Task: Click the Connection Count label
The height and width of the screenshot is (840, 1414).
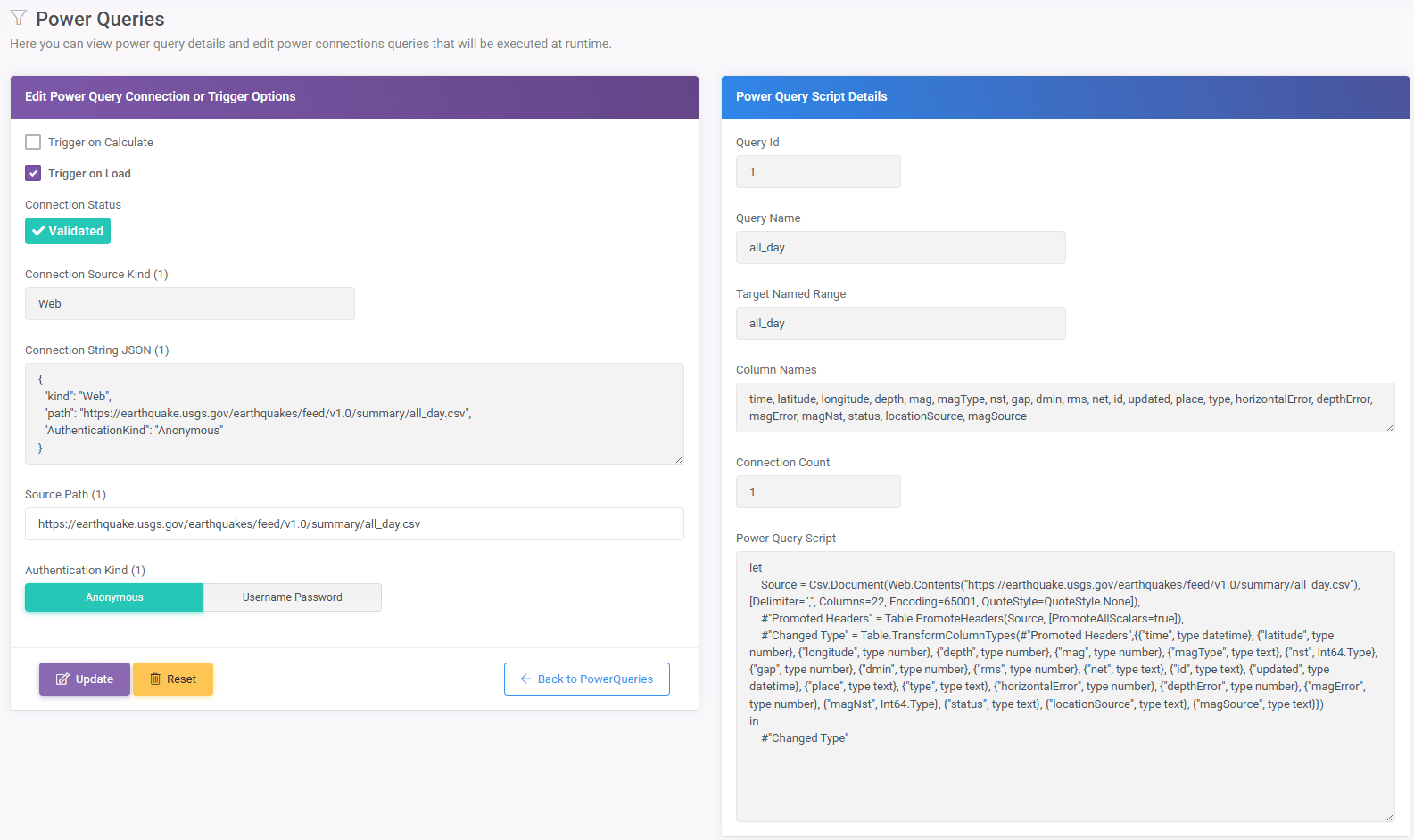Action: coord(782,463)
